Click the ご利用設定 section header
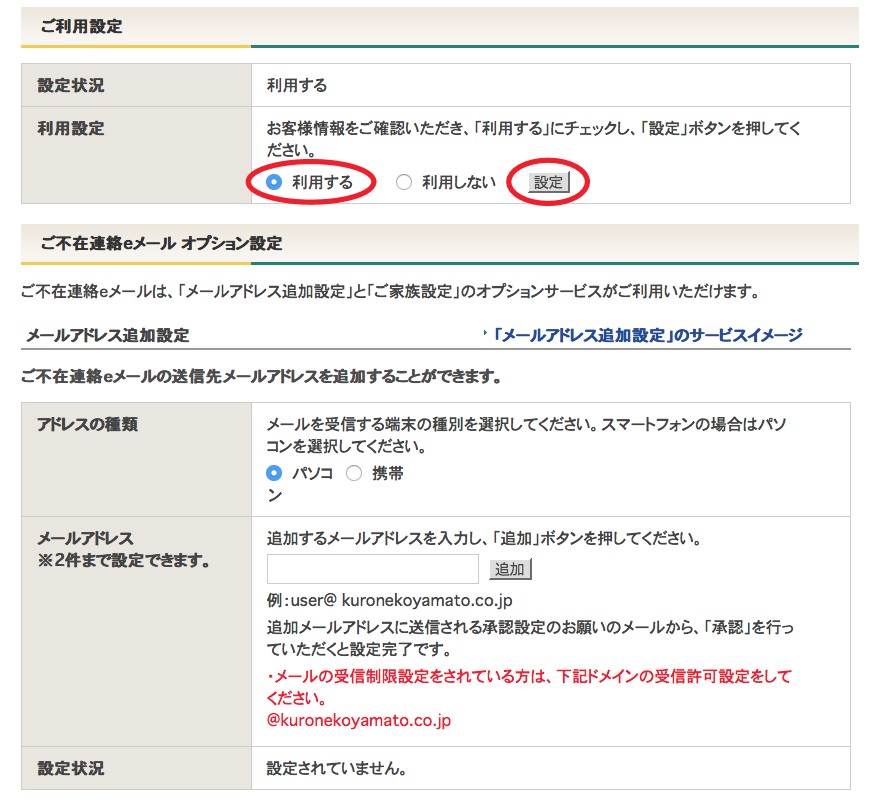This screenshot has width=885, height=801. pyautogui.click(x=82, y=27)
